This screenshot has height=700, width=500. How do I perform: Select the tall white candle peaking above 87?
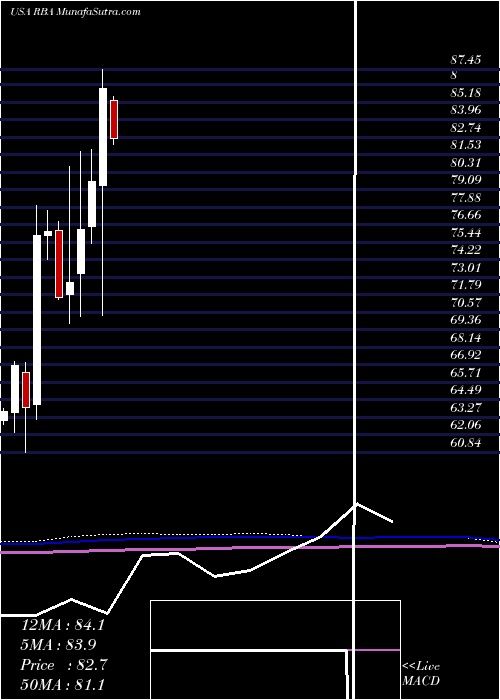103,137
